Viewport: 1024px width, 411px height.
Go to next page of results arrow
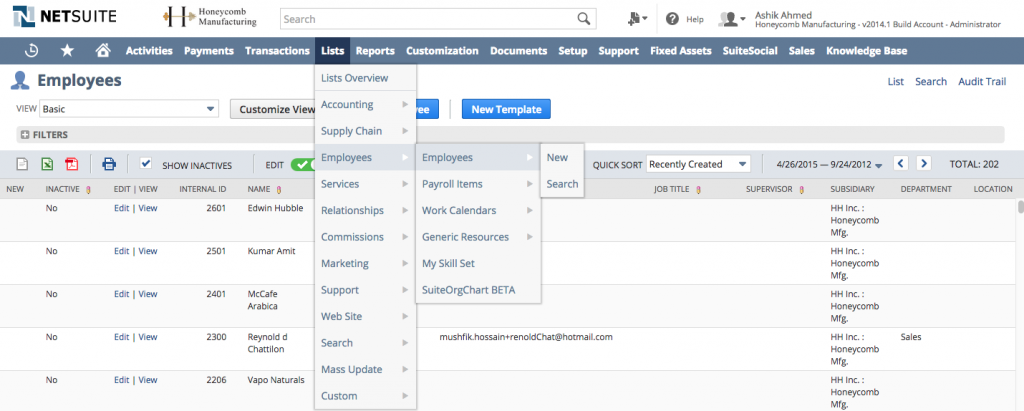click(x=923, y=163)
